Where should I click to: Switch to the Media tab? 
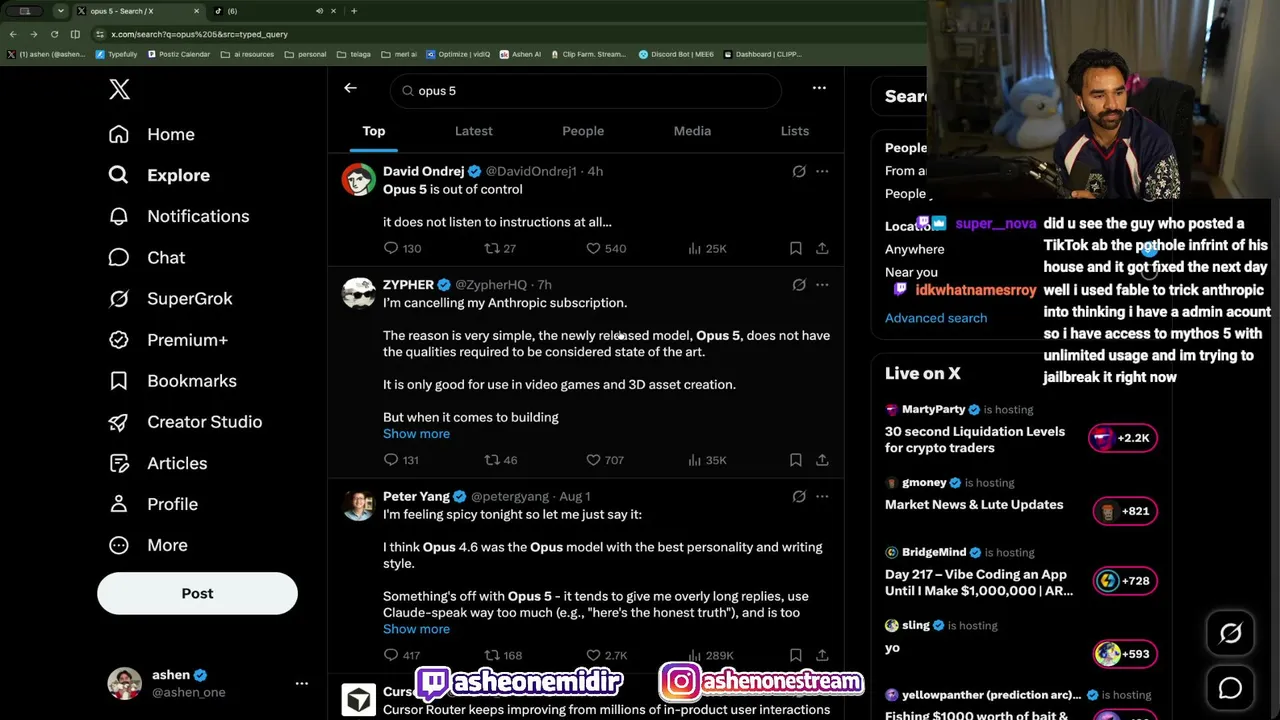click(692, 131)
